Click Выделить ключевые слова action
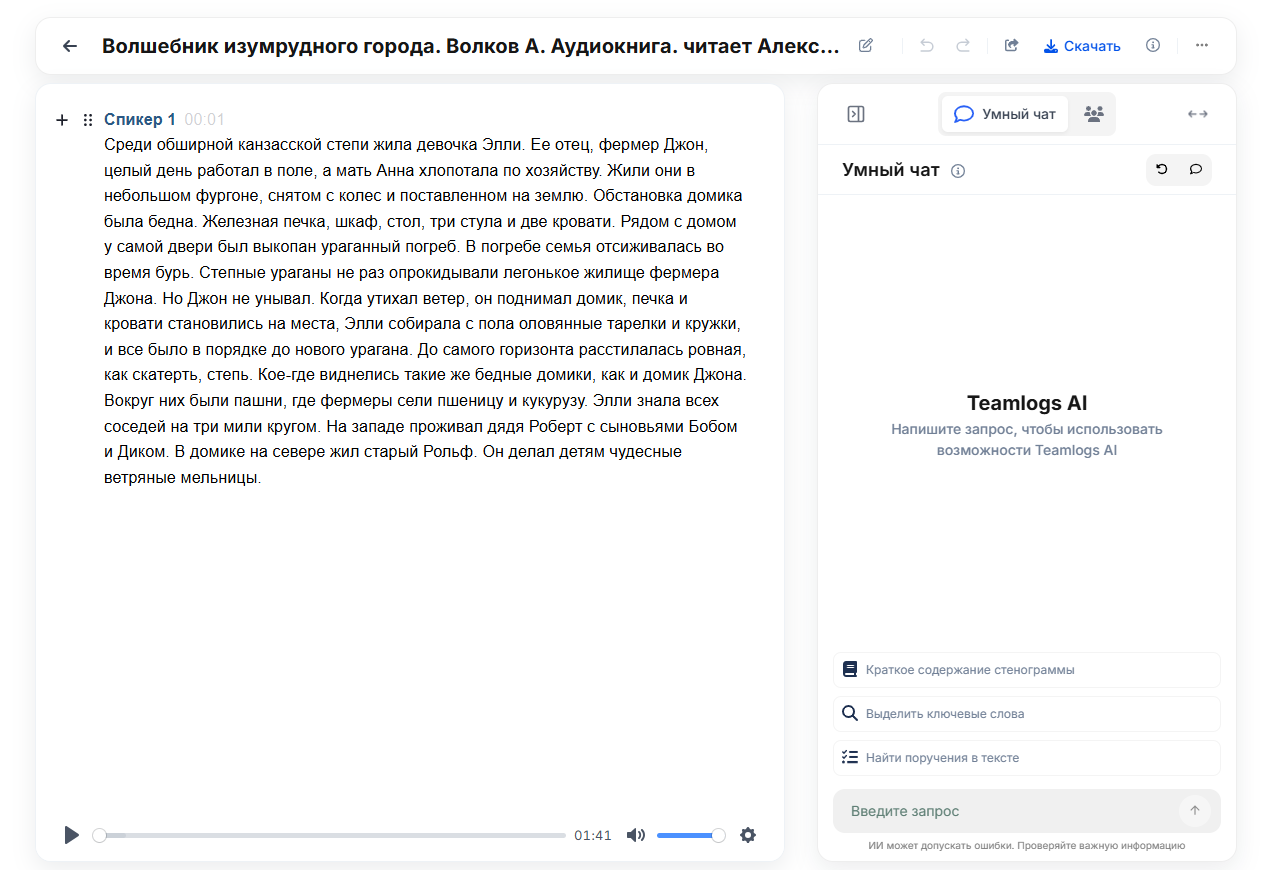Viewport: 1283px width, 870px height. point(1026,713)
